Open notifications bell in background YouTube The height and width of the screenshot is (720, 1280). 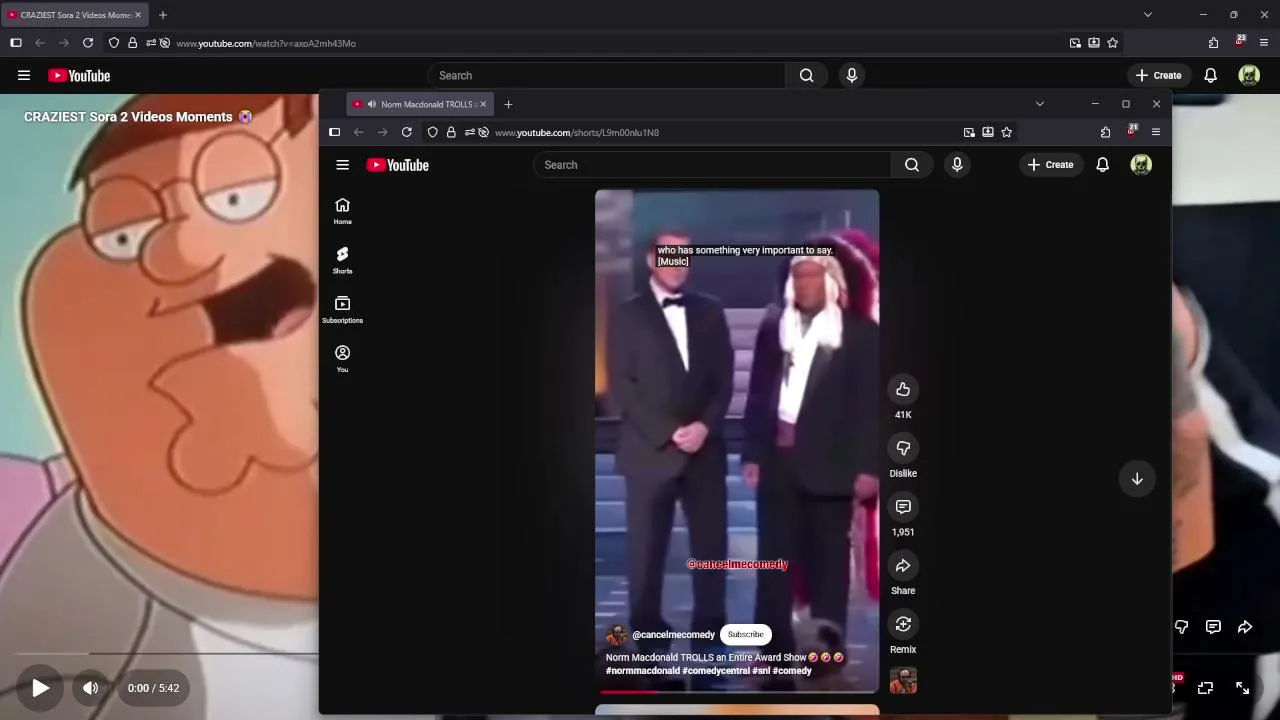click(x=1210, y=76)
